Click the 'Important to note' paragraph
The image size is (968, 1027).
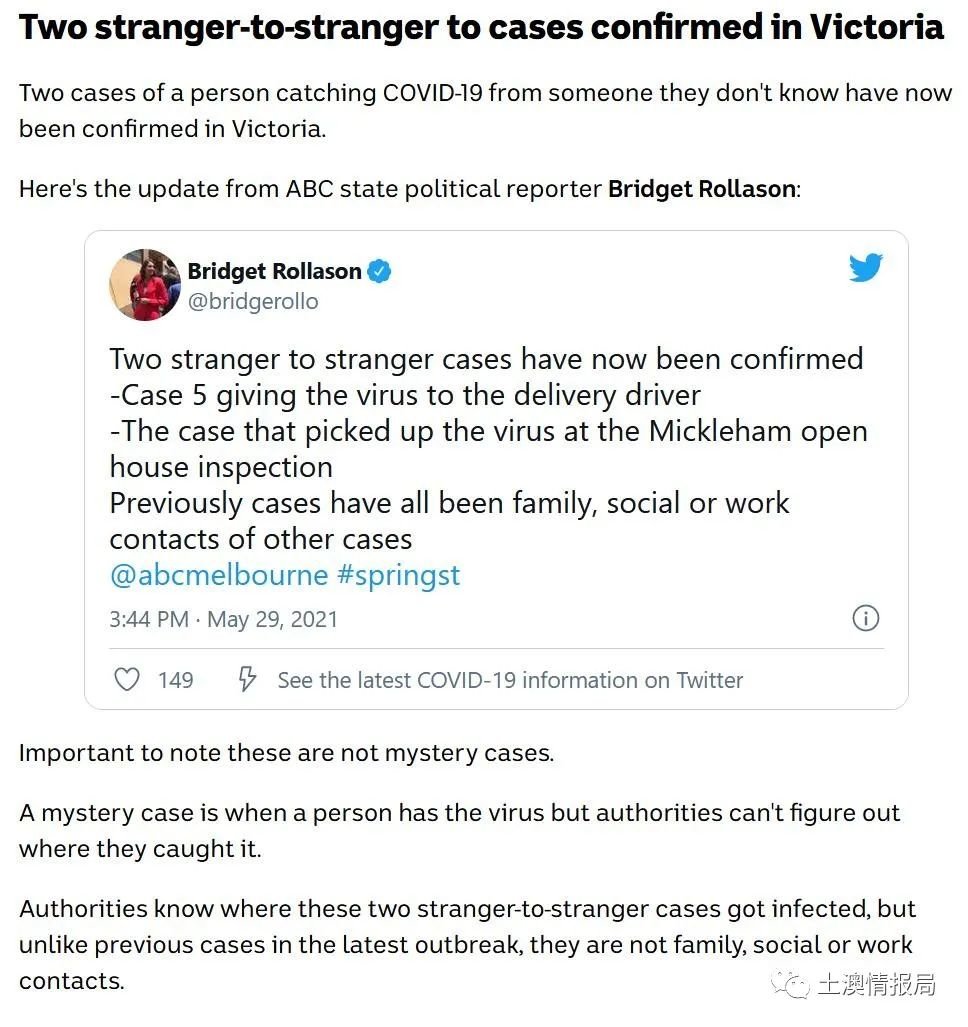pyautogui.click(x=286, y=753)
